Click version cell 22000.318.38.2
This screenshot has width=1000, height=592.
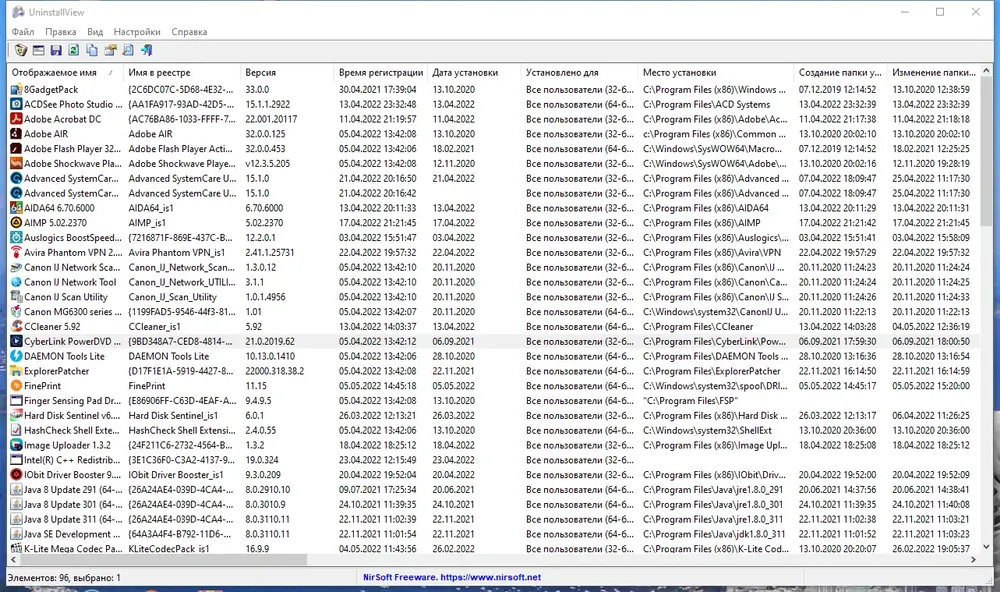click(274, 371)
